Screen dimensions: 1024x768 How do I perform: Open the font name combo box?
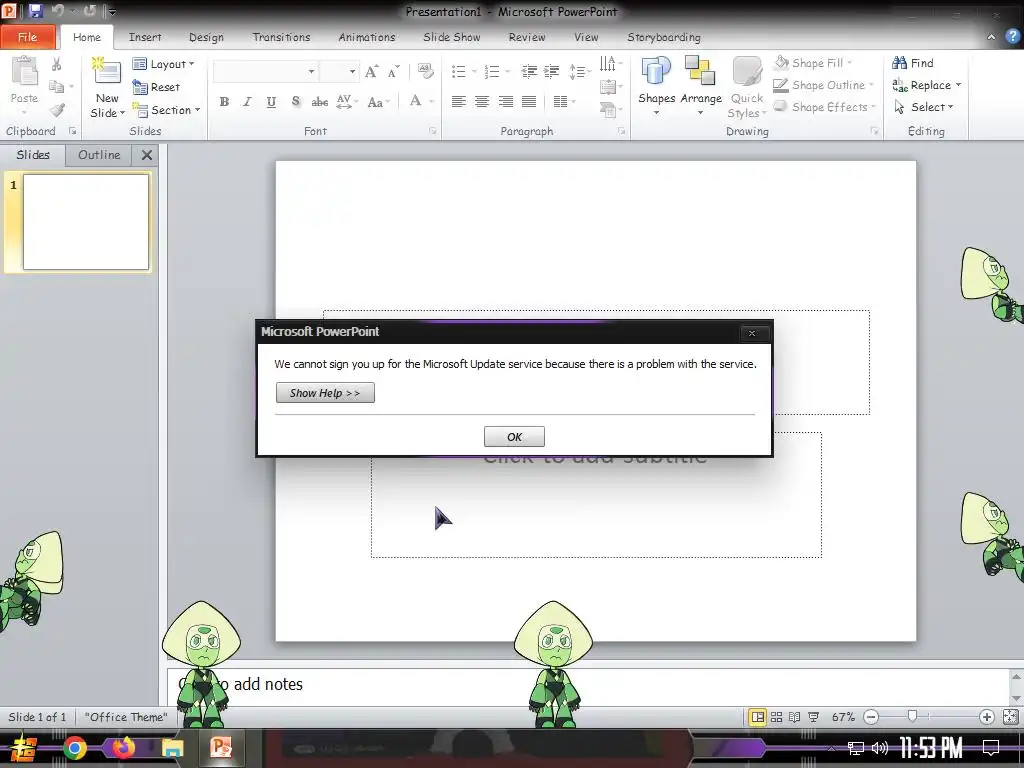(265, 71)
